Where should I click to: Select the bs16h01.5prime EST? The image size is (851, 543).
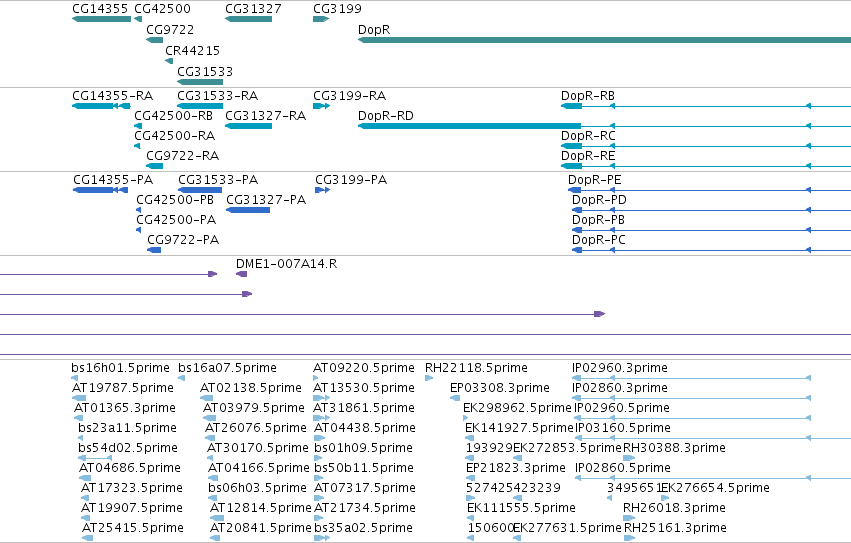coord(74,378)
